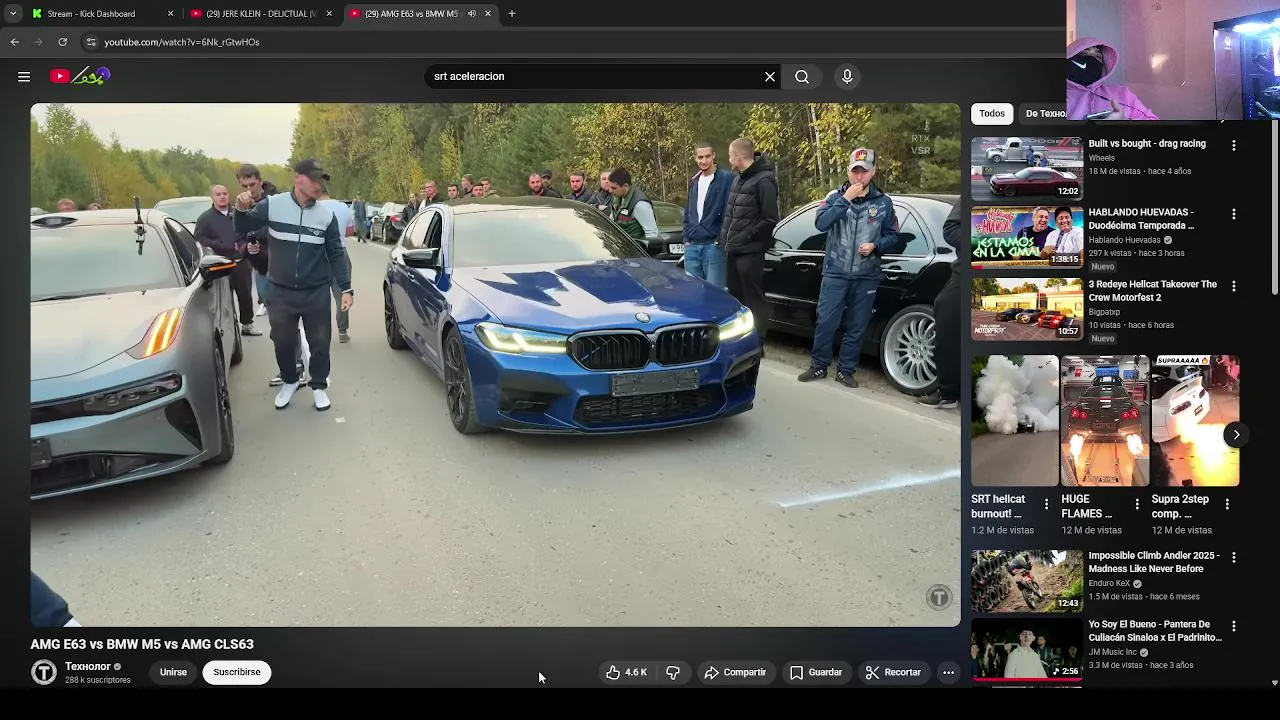Clear the search text with the X icon
The height and width of the screenshot is (720, 1280).
click(x=770, y=76)
